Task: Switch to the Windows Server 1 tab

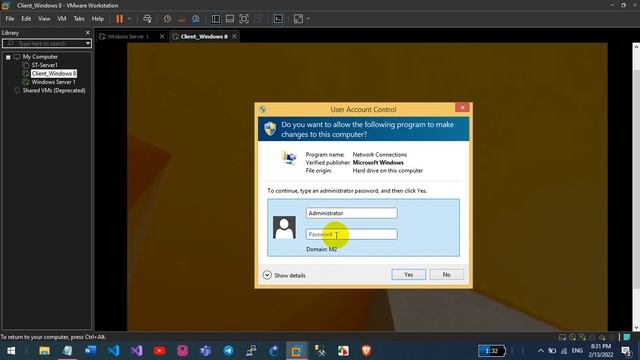Action: pyautogui.click(x=128, y=36)
